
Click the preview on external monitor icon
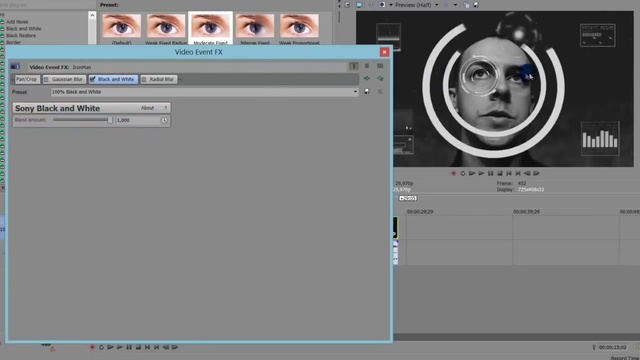tap(359, 5)
